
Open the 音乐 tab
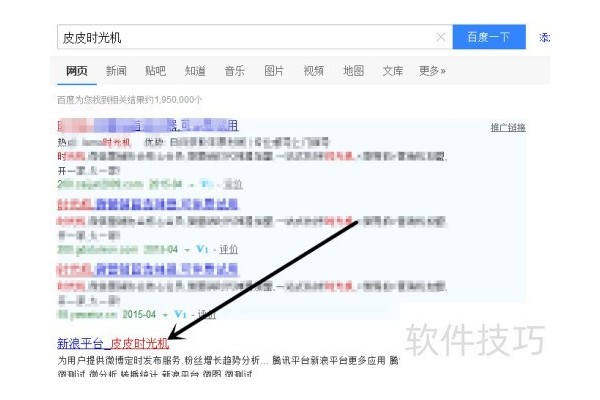click(235, 71)
